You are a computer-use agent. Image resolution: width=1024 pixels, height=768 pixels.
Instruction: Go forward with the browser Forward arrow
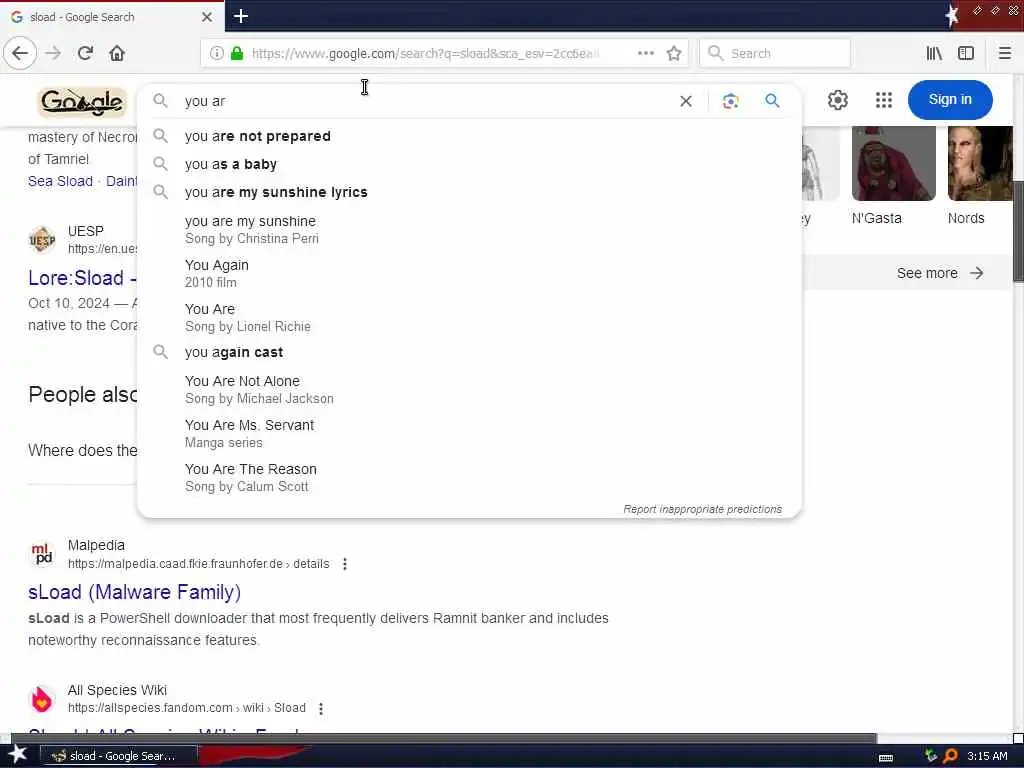tap(53, 54)
